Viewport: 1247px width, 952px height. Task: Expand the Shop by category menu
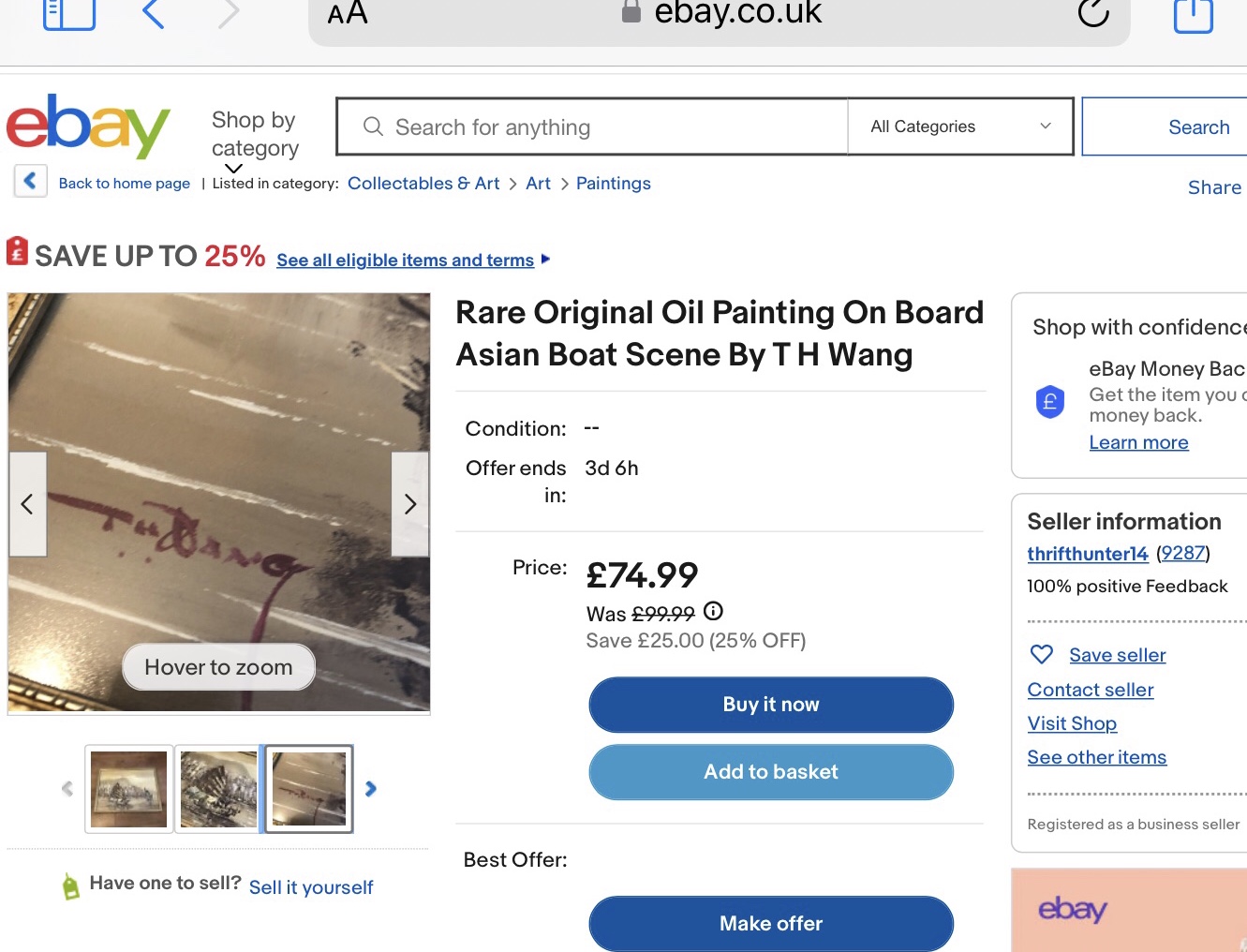254,135
